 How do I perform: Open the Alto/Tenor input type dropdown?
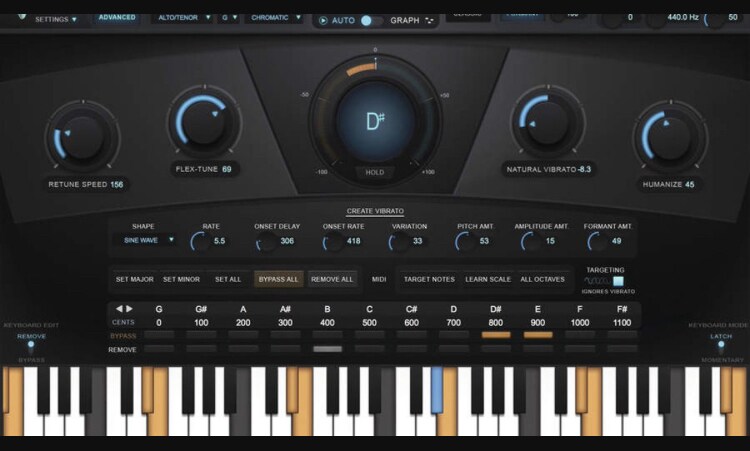pyautogui.click(x=184, y=18)
